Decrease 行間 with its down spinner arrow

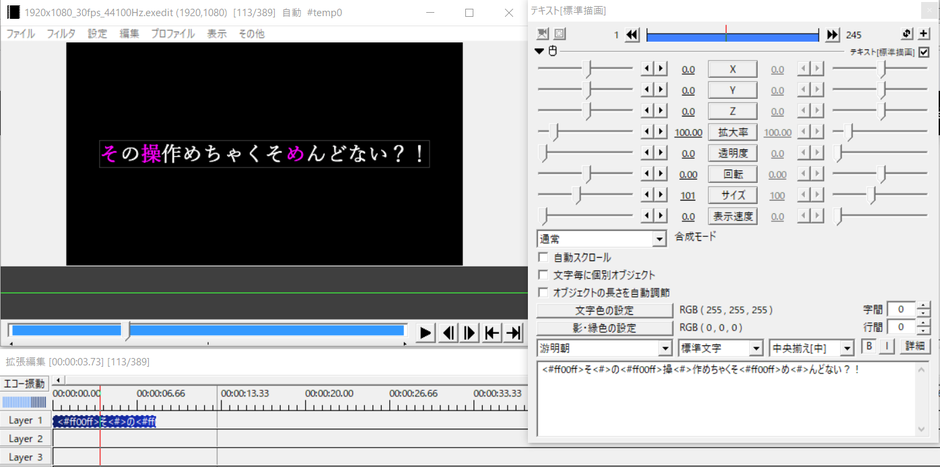923,331
